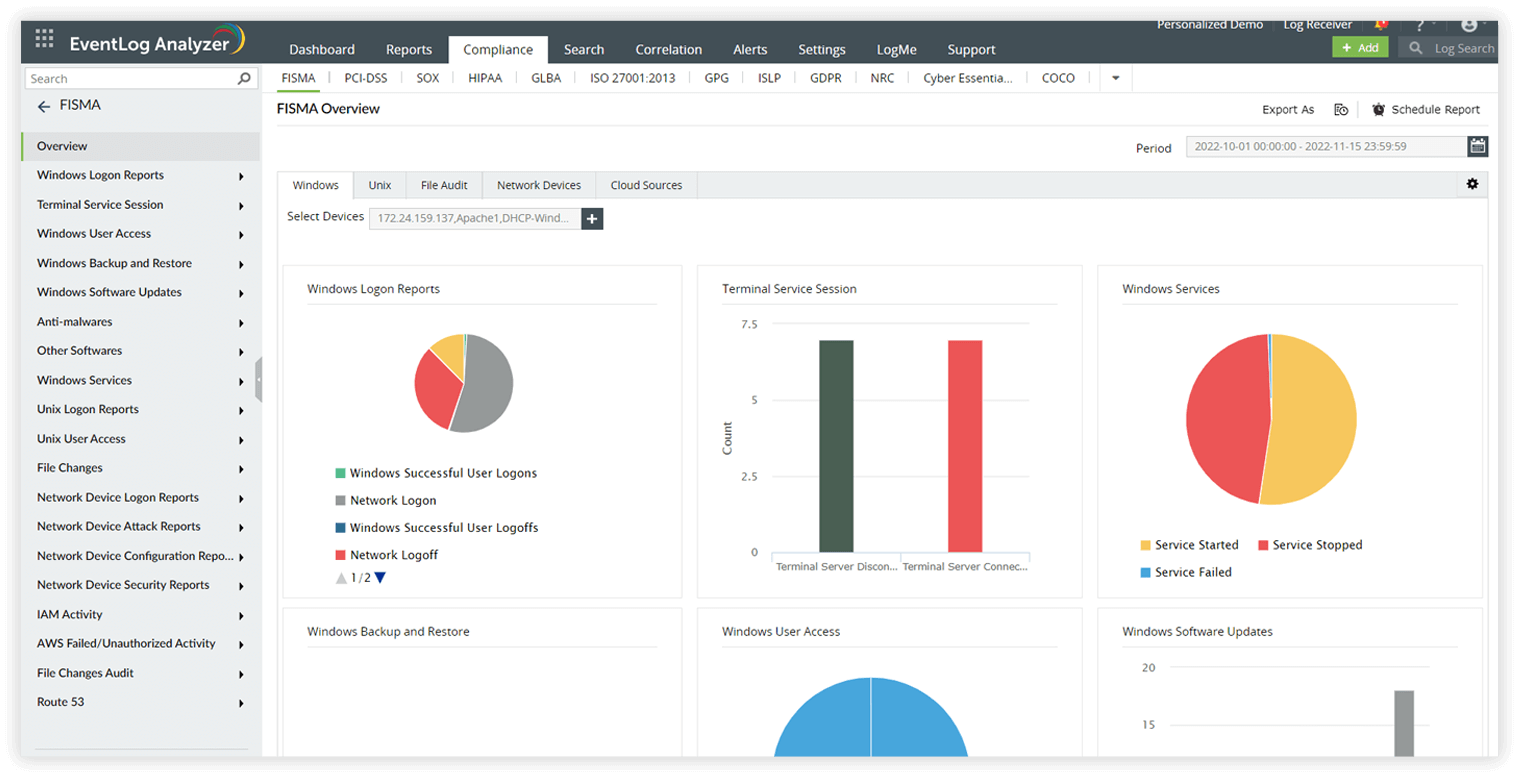This screenshot has height=778, width=1519.
Task: Click Export As
Action: [x=1288, y=110]
